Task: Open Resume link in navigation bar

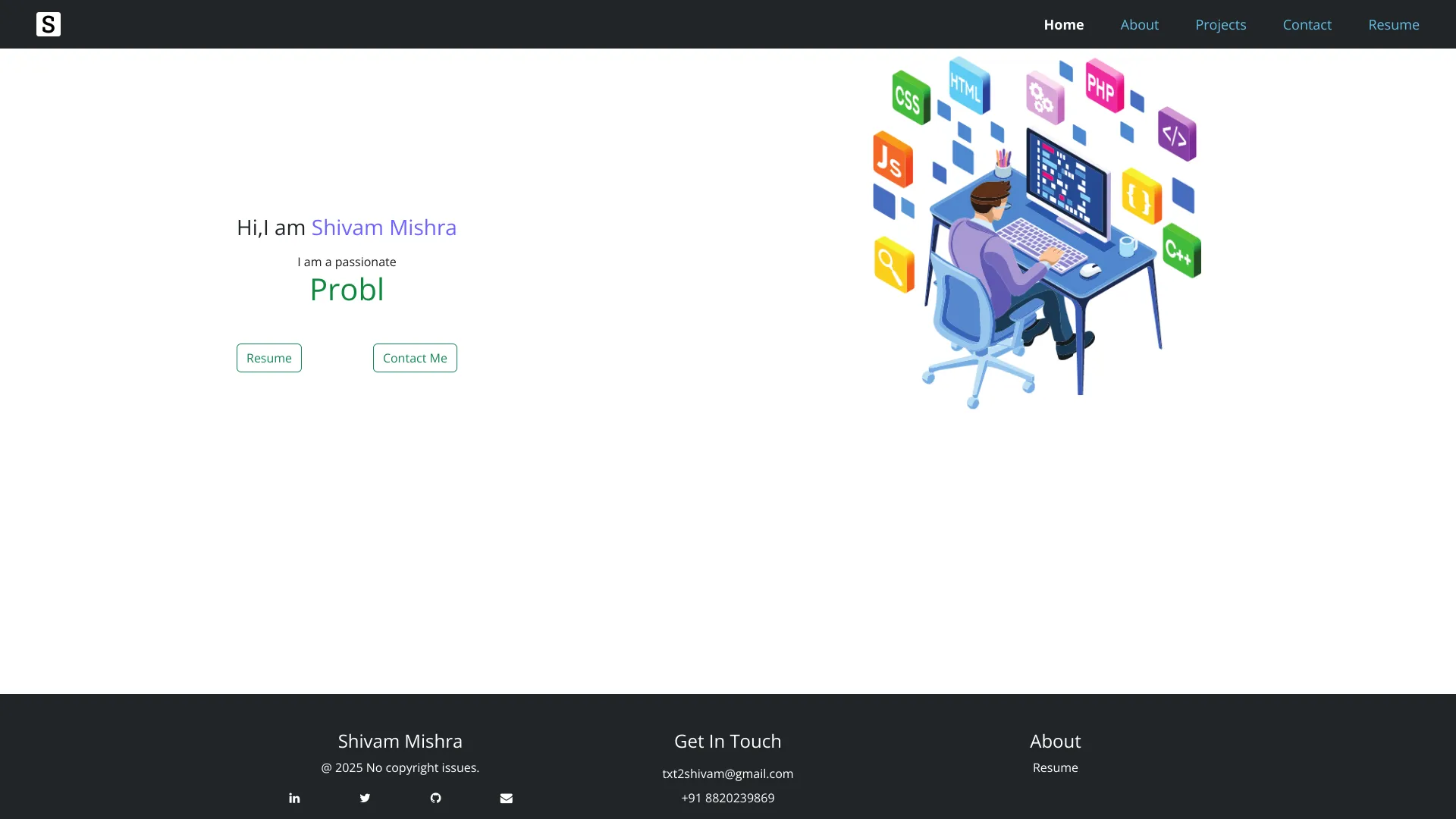Action: point(1393,24)
